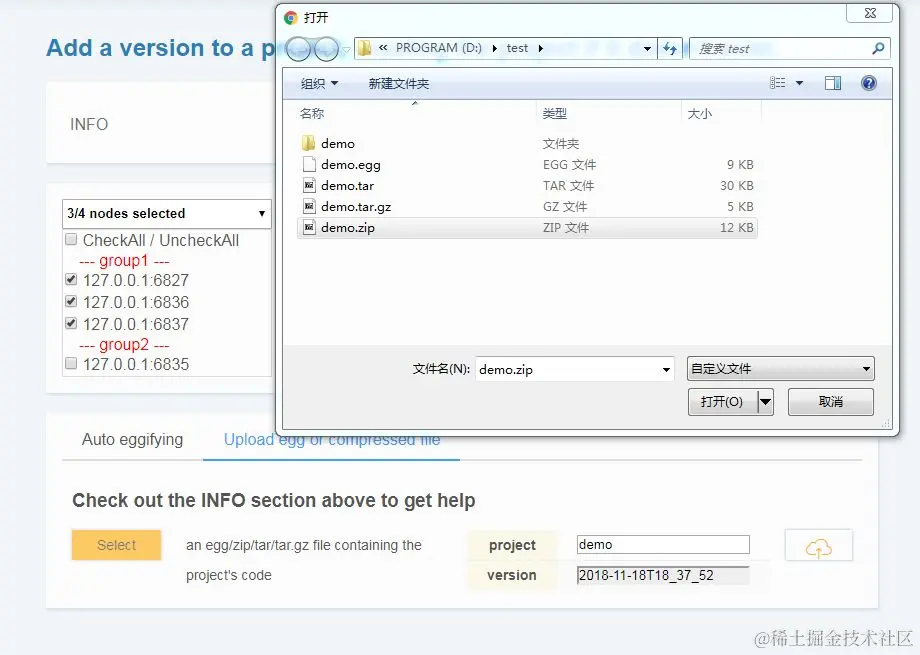Image resolution: width=920 pixels, height=655 pixels.
Task: Click the '30 KB' size cell
Action: (736, 185)
